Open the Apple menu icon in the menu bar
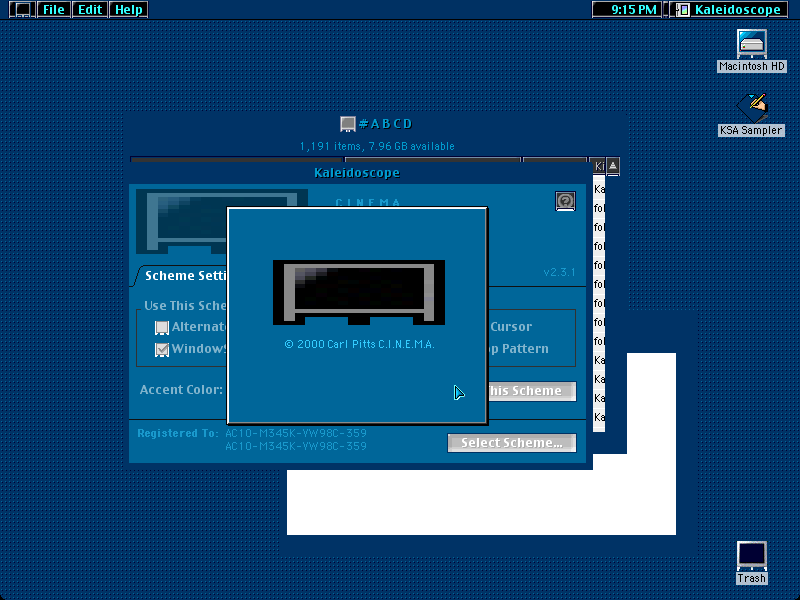800x600 pixels. coord(22,9)
